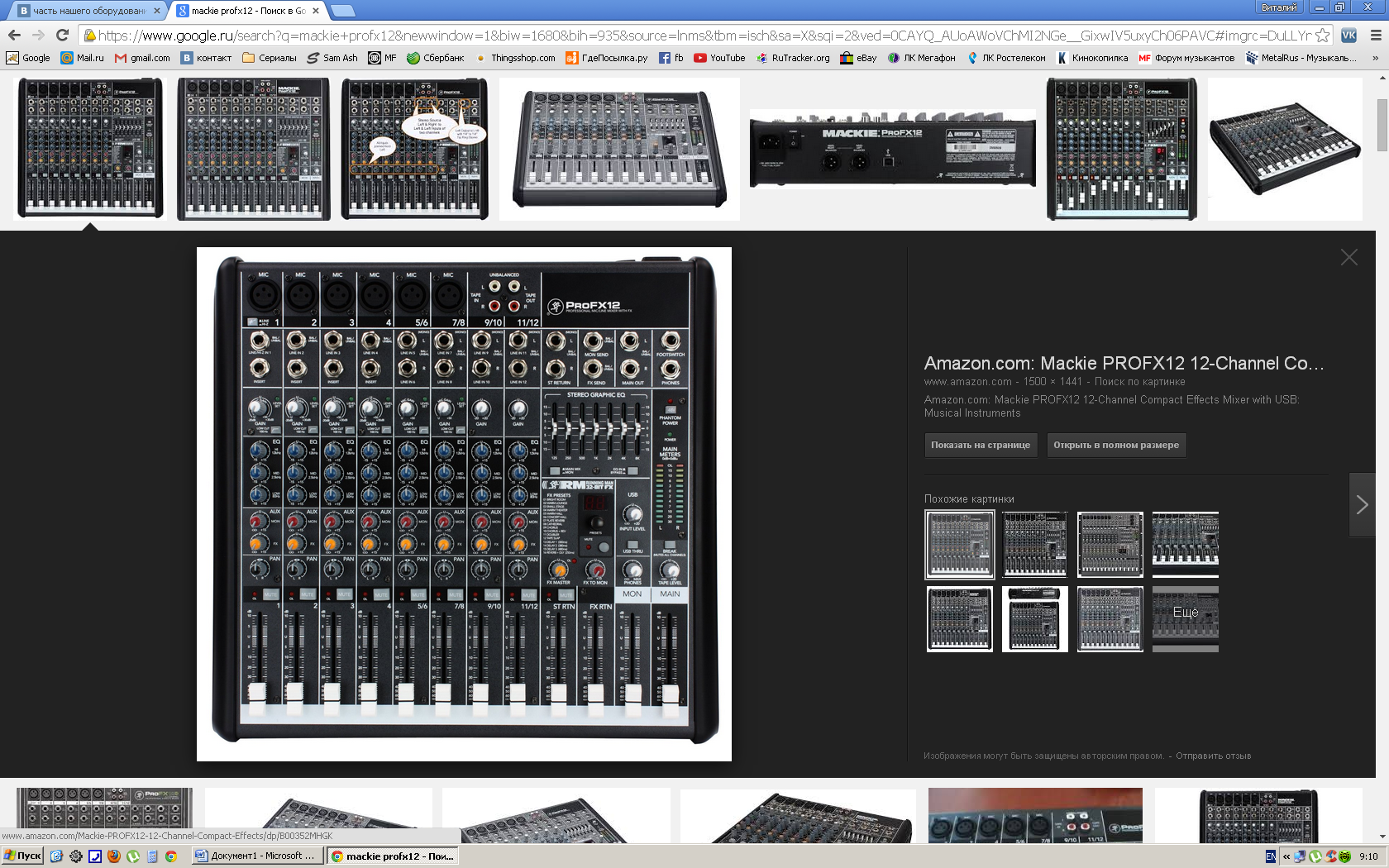Expand hidden tray icons with the chevron

pos(1286,856)
